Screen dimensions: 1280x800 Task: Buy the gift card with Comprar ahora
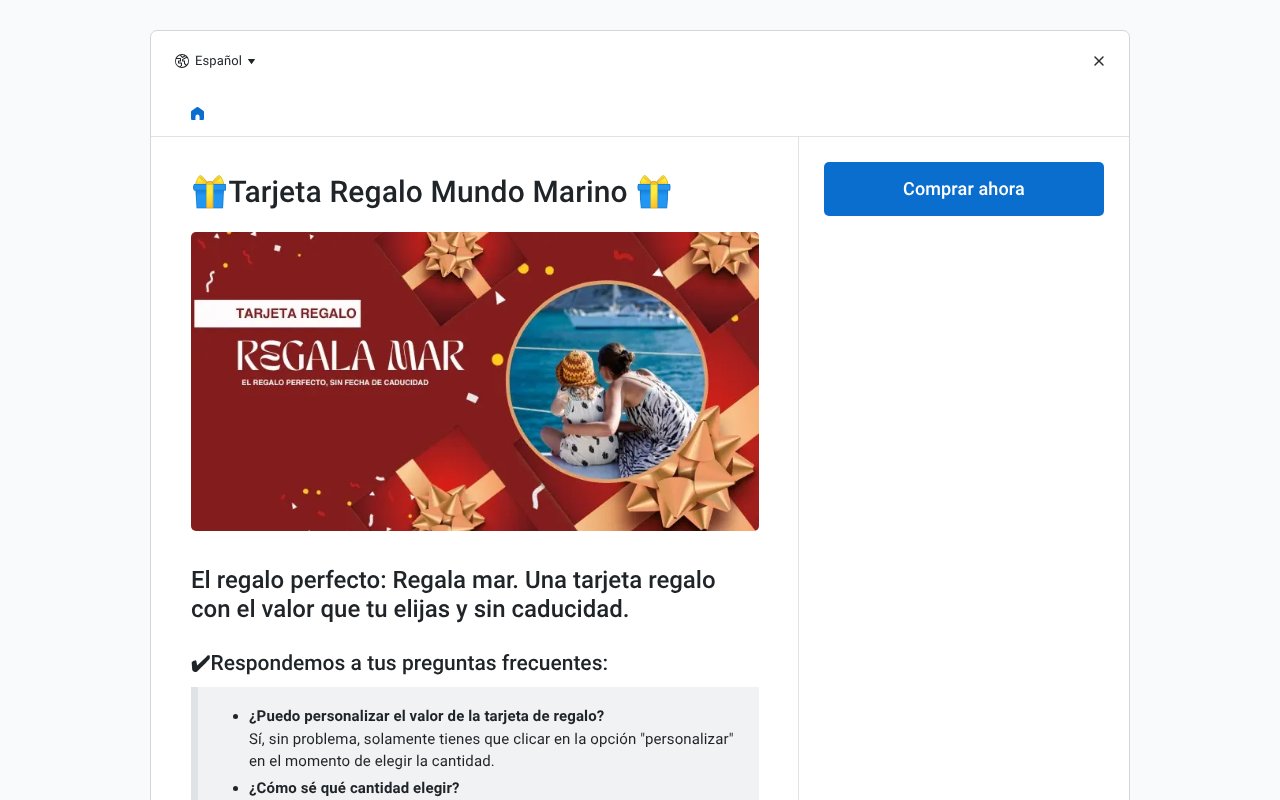964,189
